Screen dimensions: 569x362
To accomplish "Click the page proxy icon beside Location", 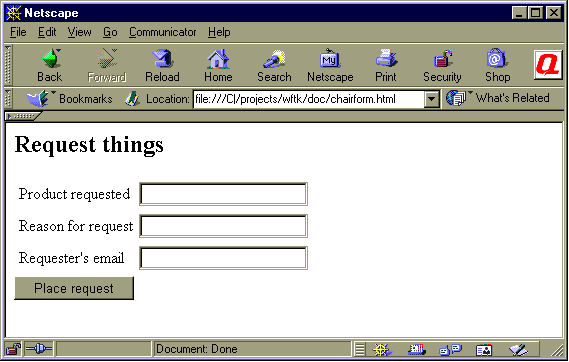I will [132, 99].
